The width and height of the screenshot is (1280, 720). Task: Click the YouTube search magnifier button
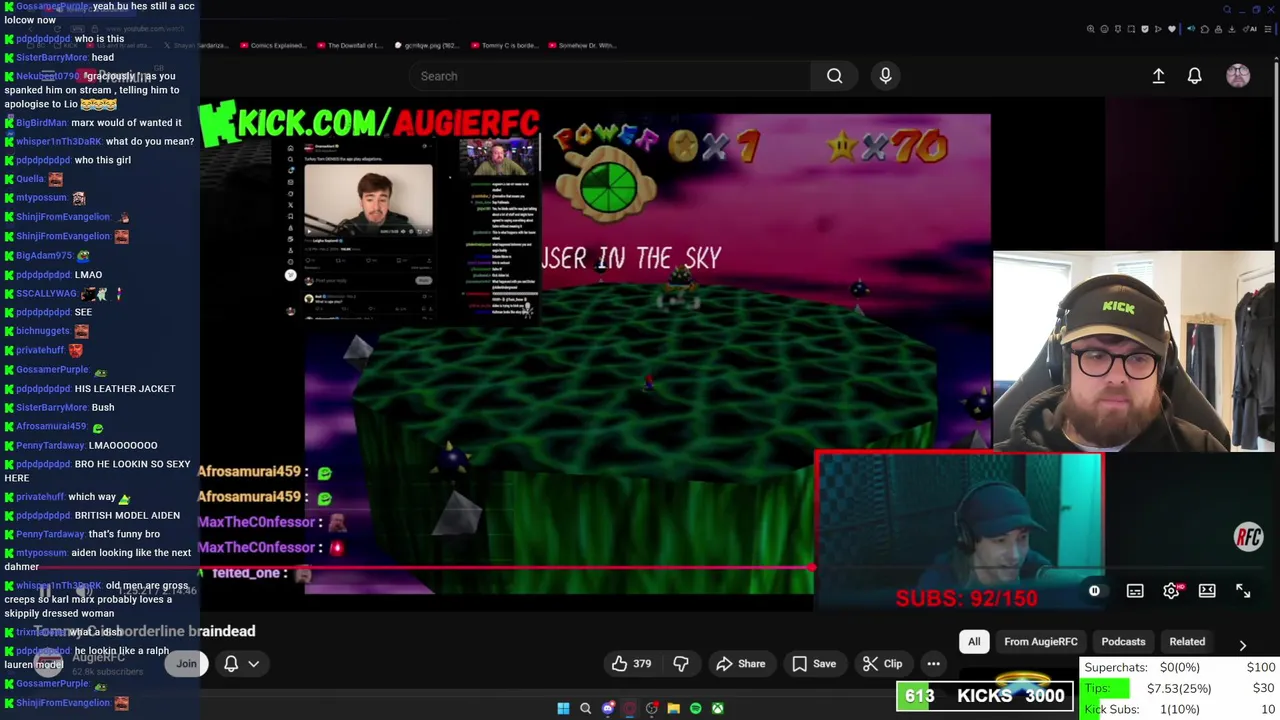pos(834,76)
